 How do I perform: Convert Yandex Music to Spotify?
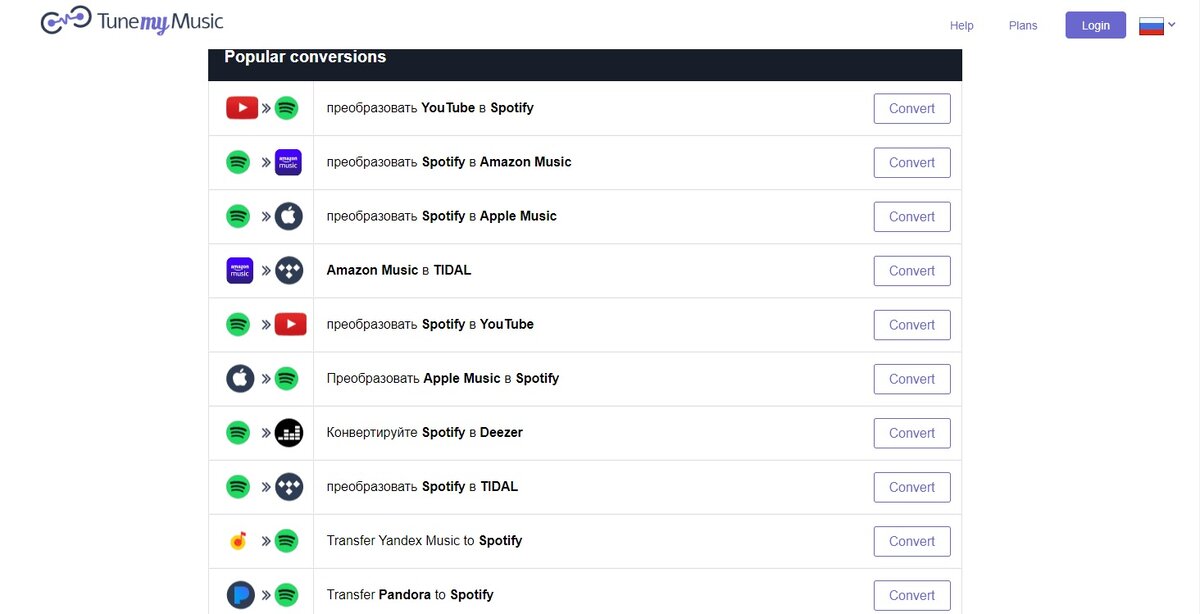pyautogui.click(x=912, y=540)
